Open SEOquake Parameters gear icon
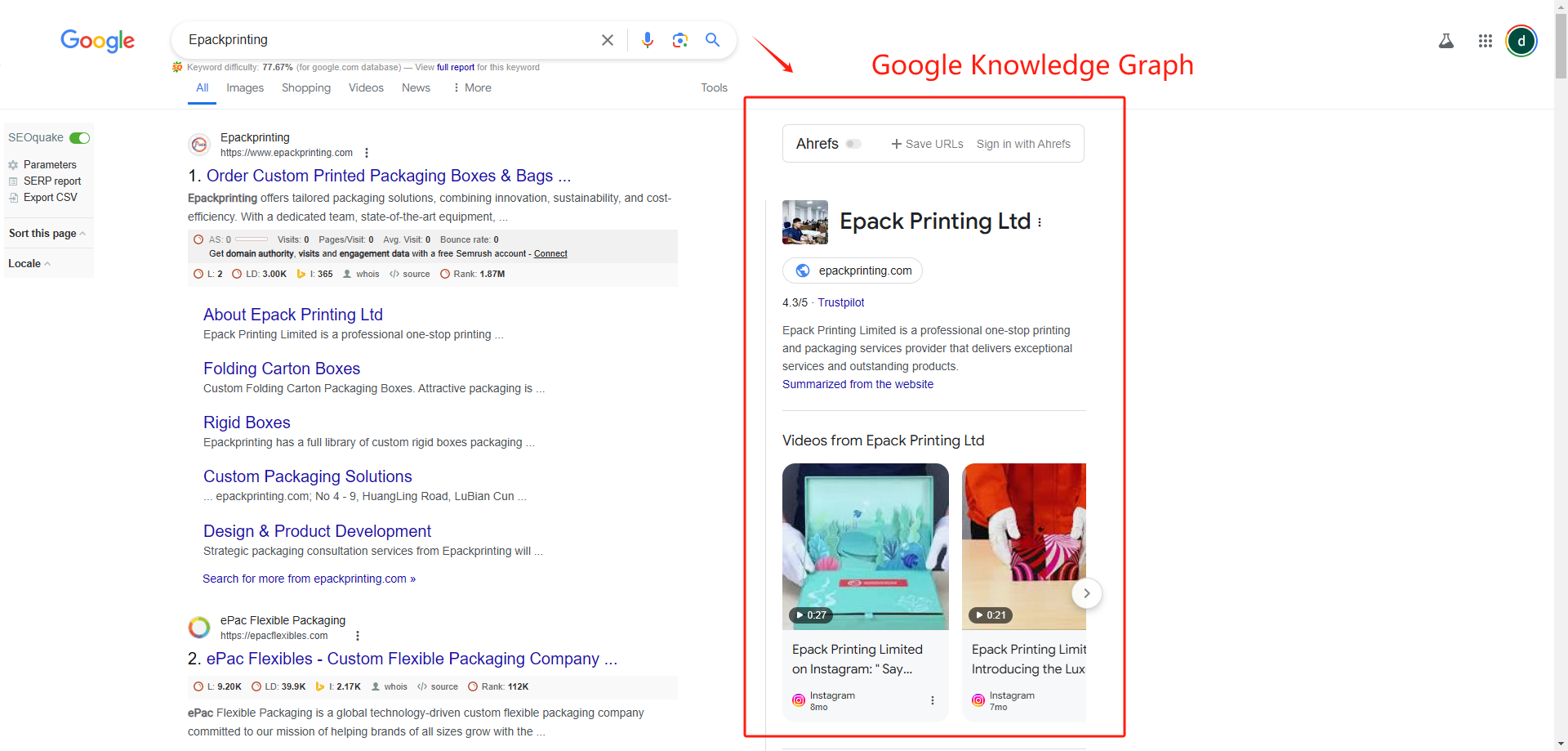The width and height of the screenshot is (1568, 751). click(14, 164)
